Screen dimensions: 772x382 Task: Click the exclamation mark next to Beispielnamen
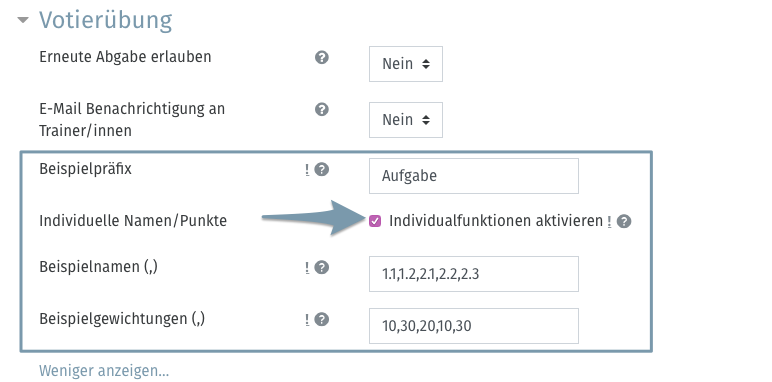307,268
